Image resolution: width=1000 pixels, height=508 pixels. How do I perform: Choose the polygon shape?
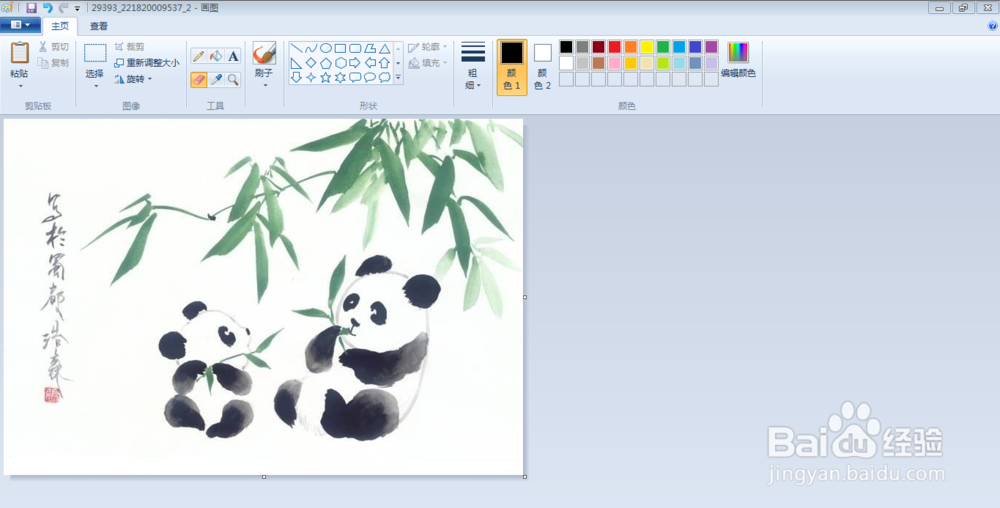(370, 48)
